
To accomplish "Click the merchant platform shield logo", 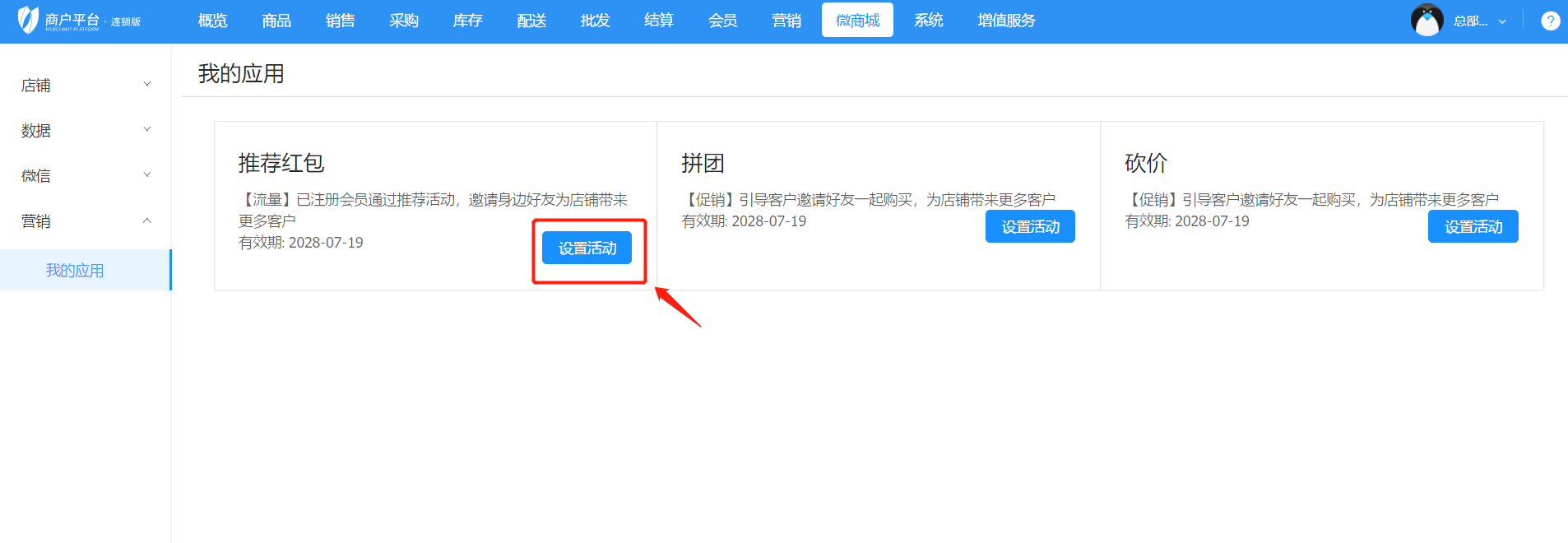I will [x=29, y=21].
